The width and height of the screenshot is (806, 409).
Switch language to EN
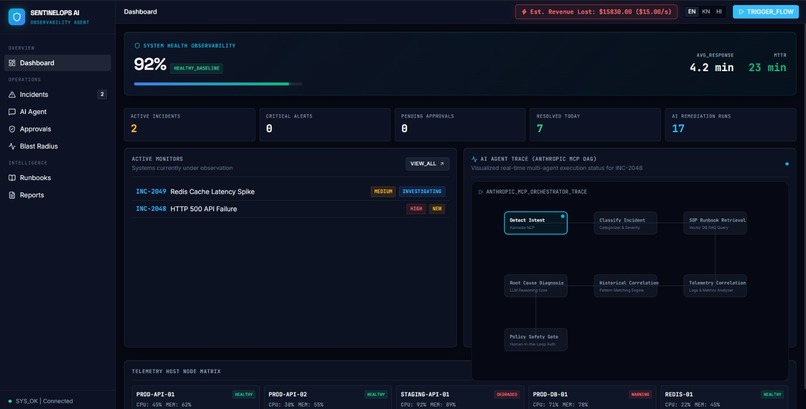pyautogui.click(x=692, y=11)
